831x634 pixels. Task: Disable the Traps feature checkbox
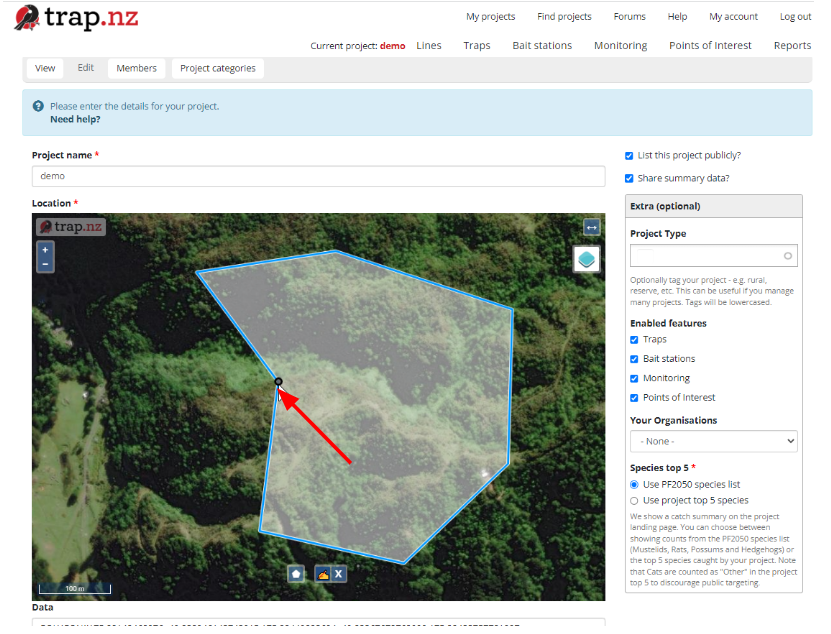tap(634, 340)
